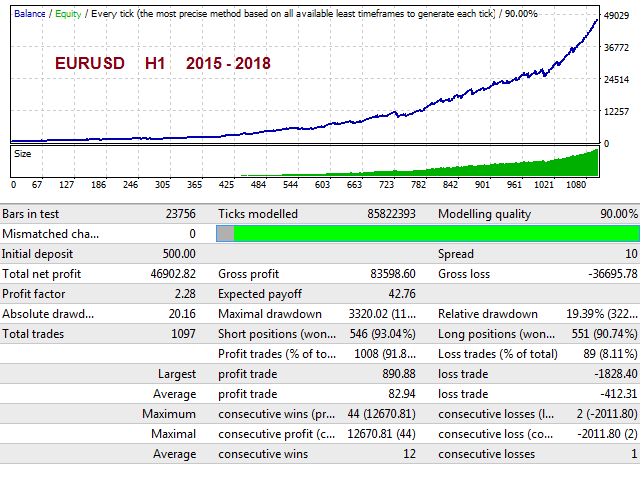Viewport: 640px width, 480px height.
Task: Click the Total net profit label
Action: click(42, 274)
